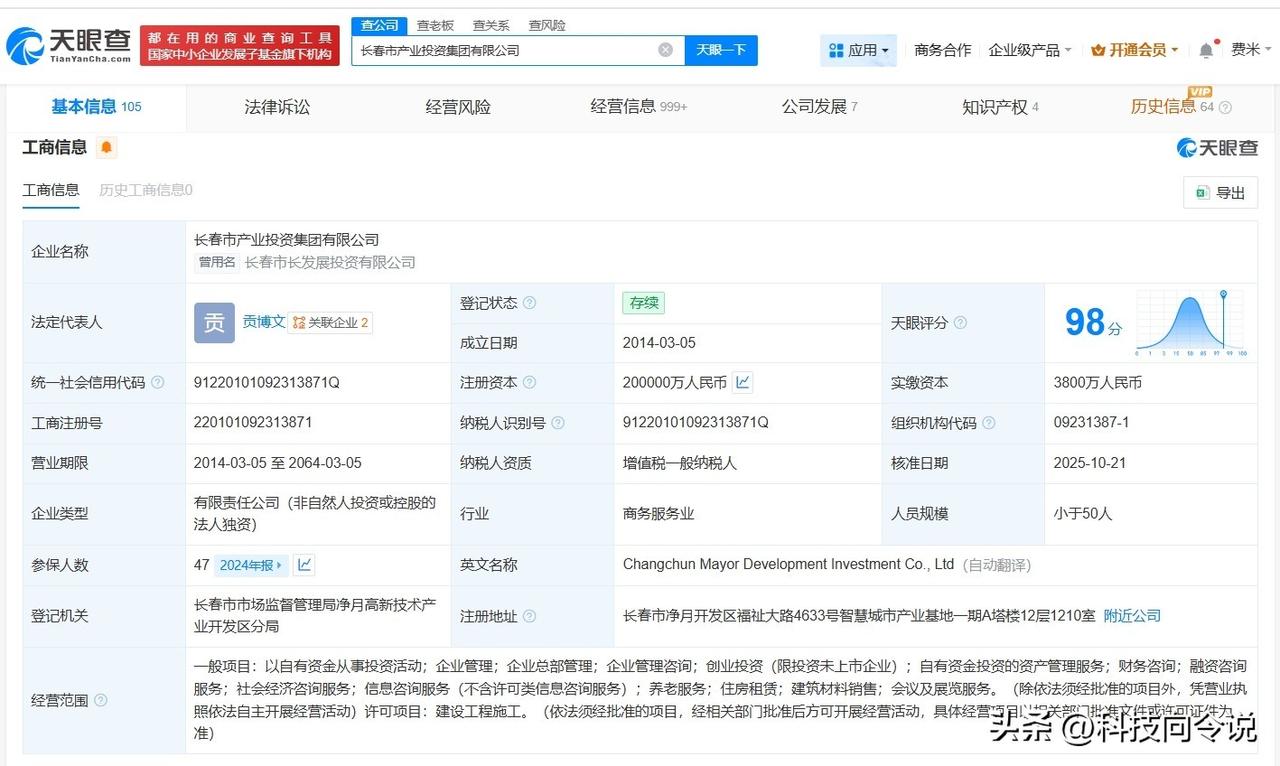Click the 关联企业 2 button
Image resolution: width=1280 pixels, height=766 pixels.
click(x=330, y=323)
